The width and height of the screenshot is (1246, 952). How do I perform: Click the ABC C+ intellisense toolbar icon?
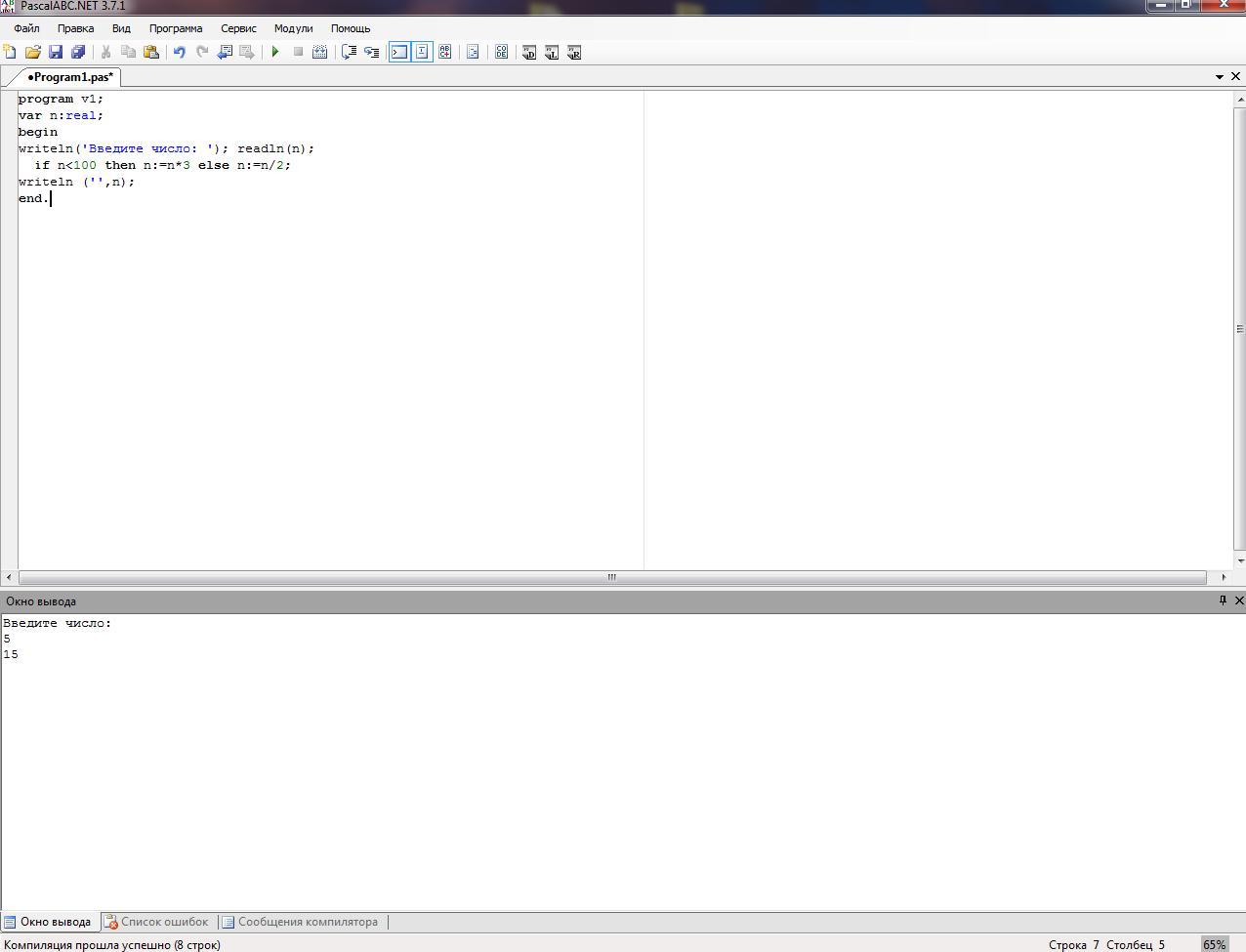pyautogui.click(x=444, y=52)
